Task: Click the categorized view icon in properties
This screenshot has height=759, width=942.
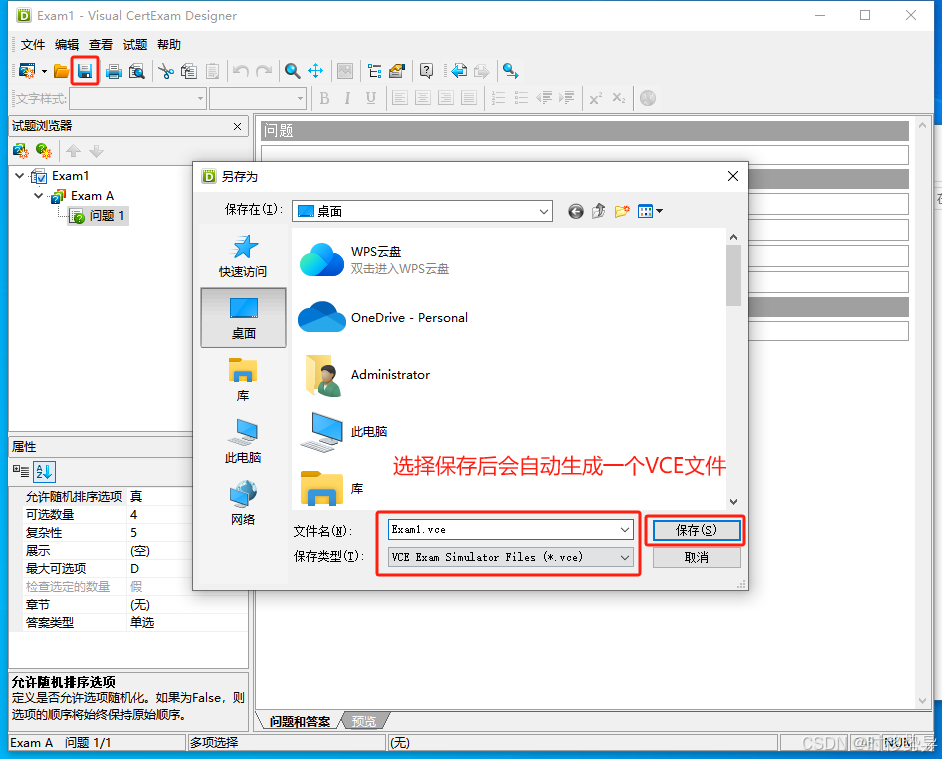Action: click(x=21, y=472)
